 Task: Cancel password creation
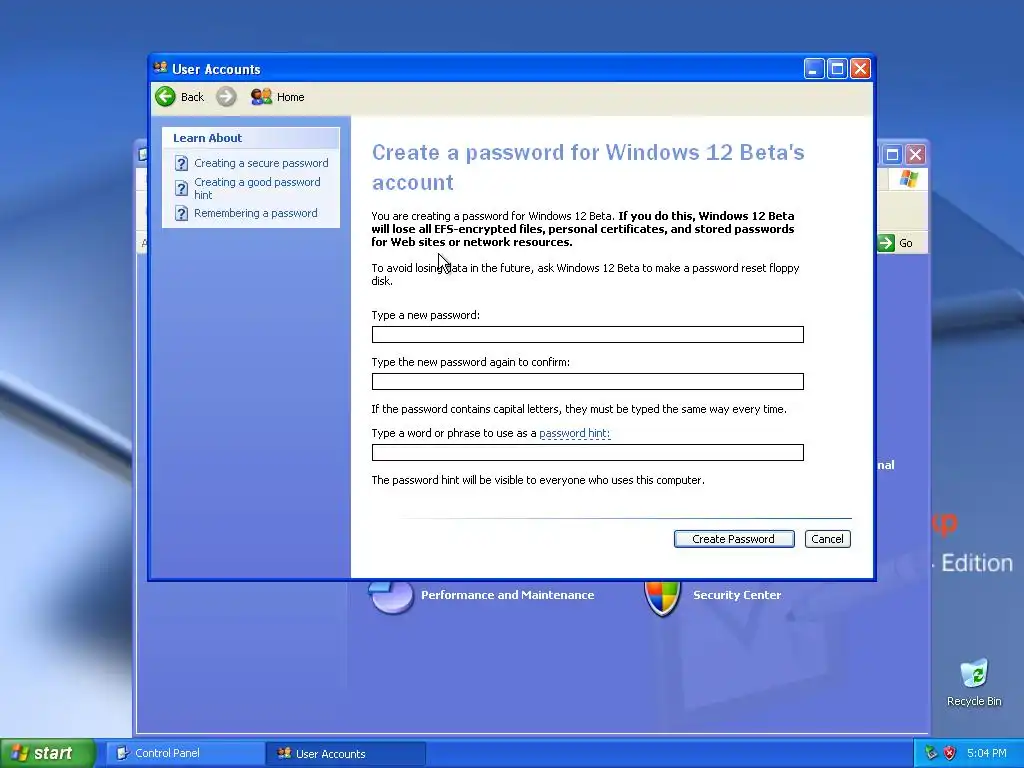click(827, 539)
